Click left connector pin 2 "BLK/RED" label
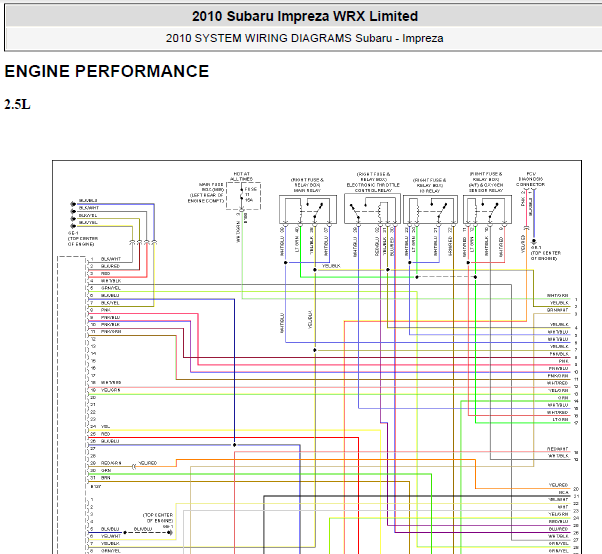 (111, 266)
